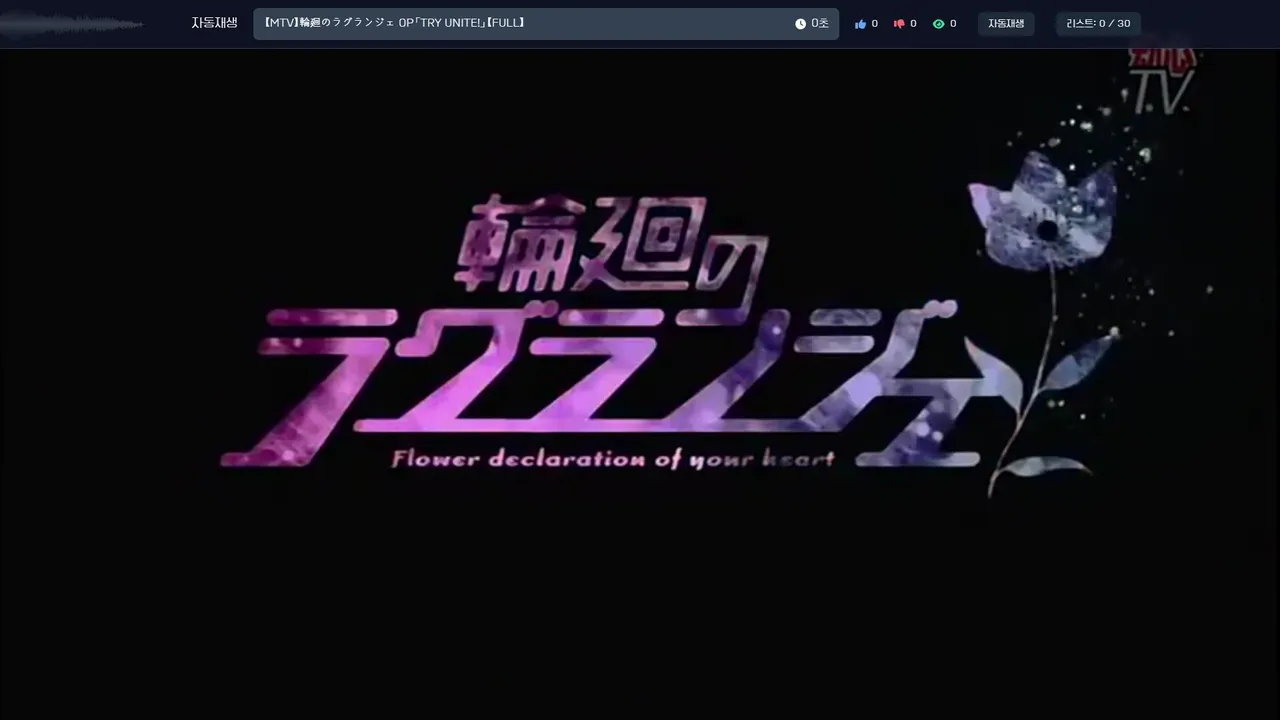Click the 0초 timer text
This screenshot has width=1280, height=720.
pyautogui.click(x=820, y=24)
